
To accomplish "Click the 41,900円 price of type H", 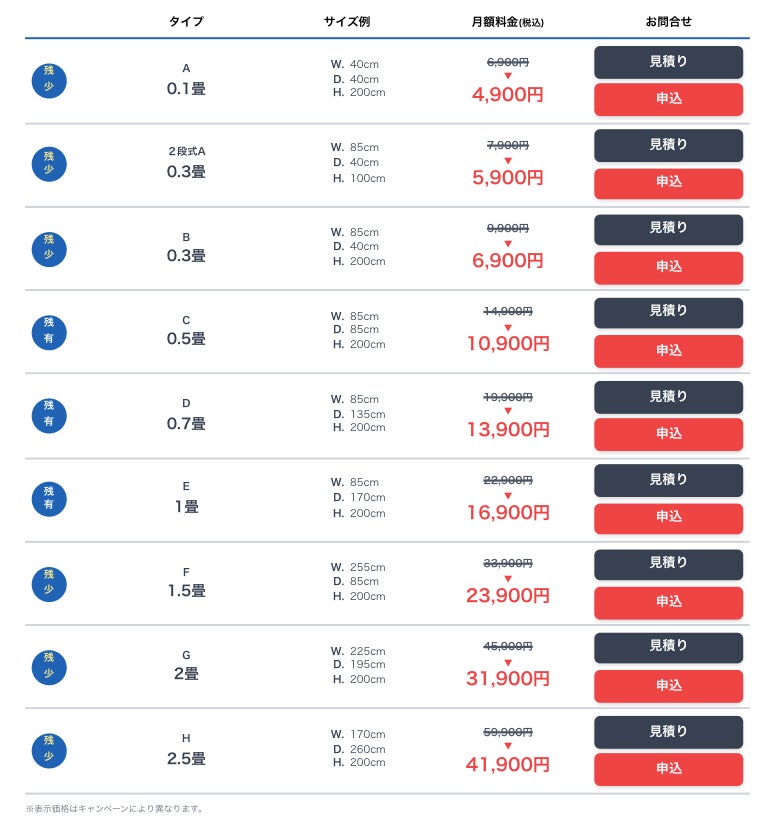I will [507, 764].
